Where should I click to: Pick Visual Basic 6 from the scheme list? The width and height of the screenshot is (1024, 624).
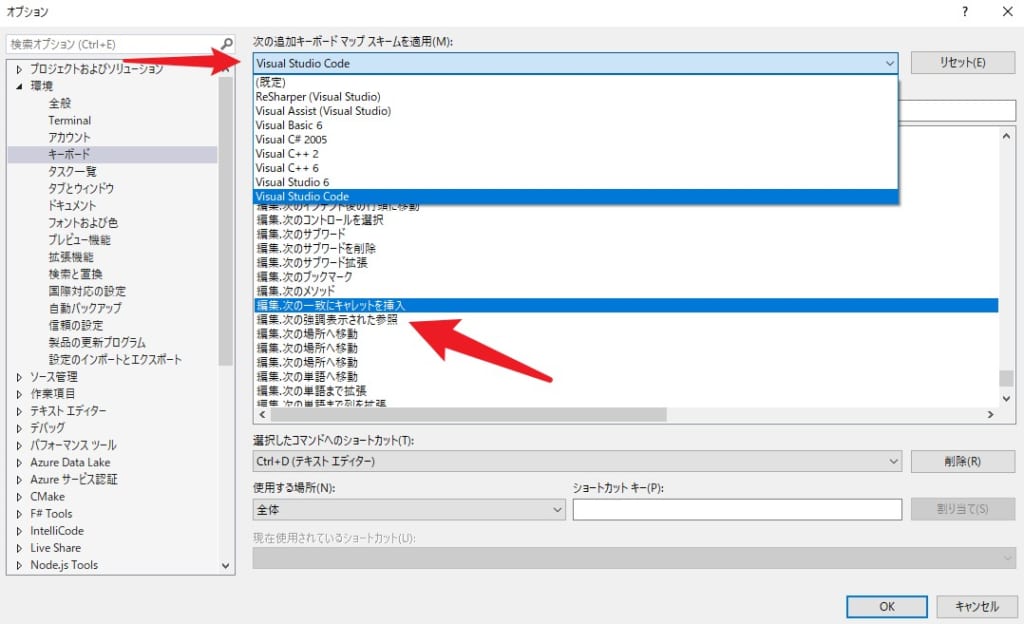tap(575, 125)
